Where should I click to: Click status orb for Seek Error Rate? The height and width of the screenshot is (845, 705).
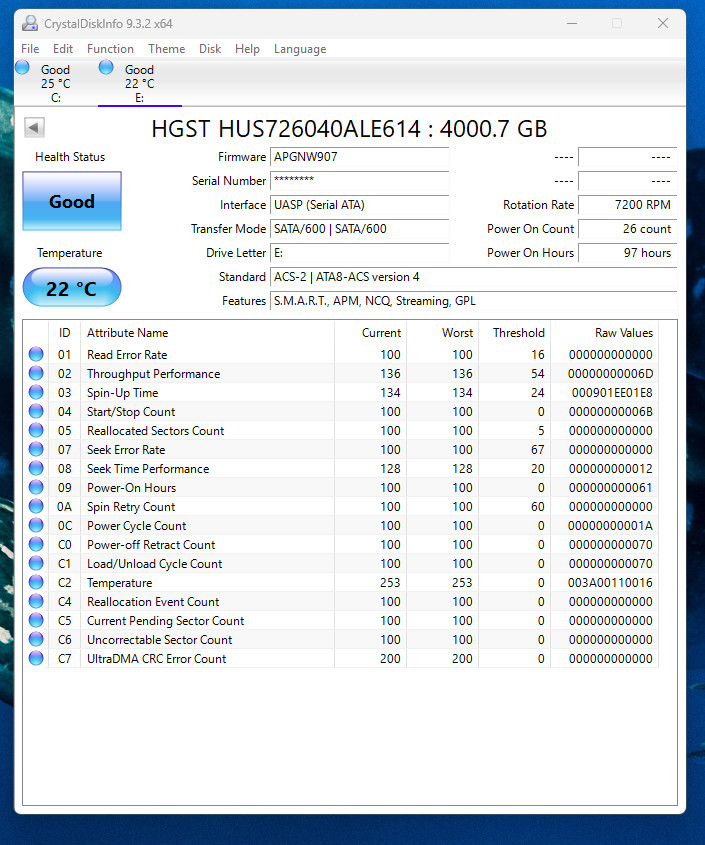[x=36, y=449]
